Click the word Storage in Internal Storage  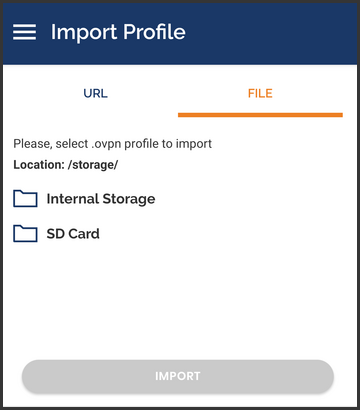click(x=129, y=199)
